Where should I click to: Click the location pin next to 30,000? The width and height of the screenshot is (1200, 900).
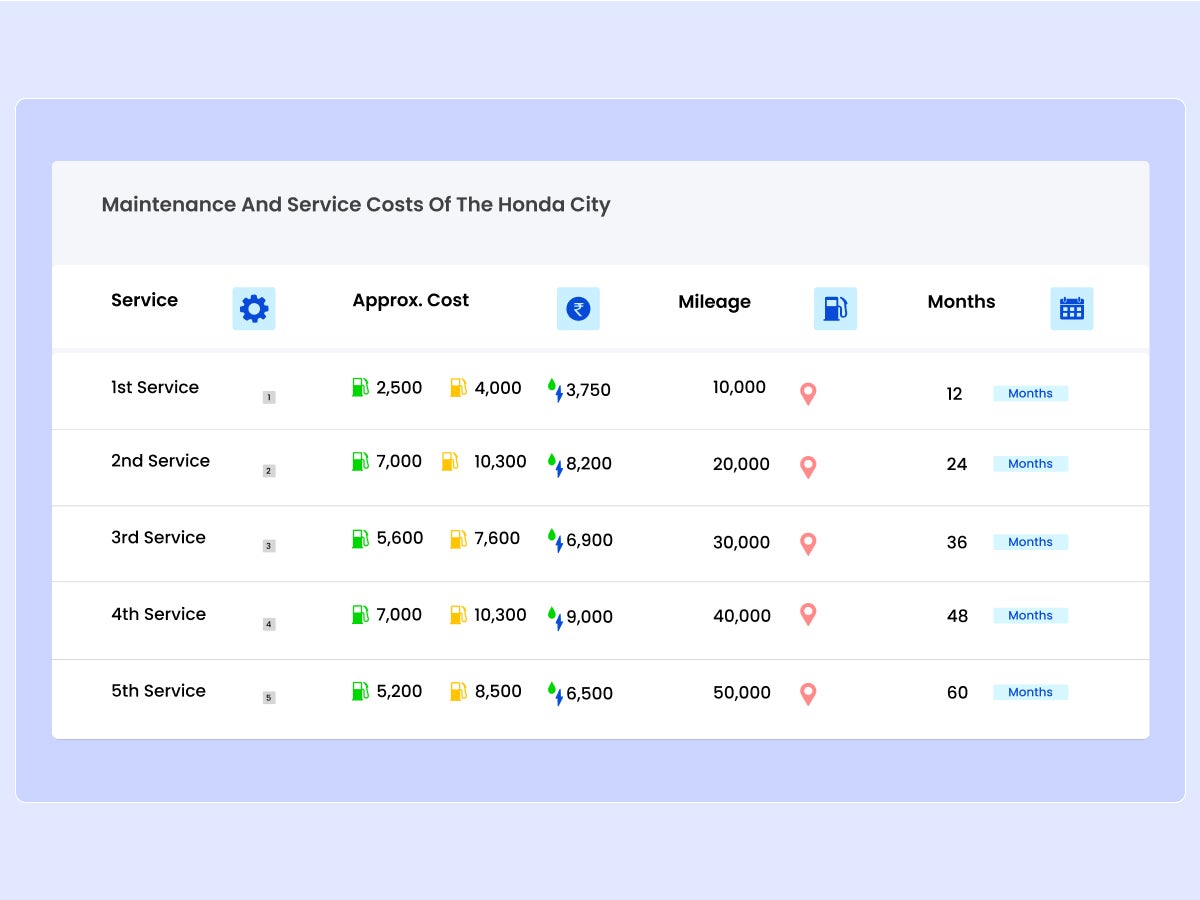pyautogui.click(x=807, y=544)
